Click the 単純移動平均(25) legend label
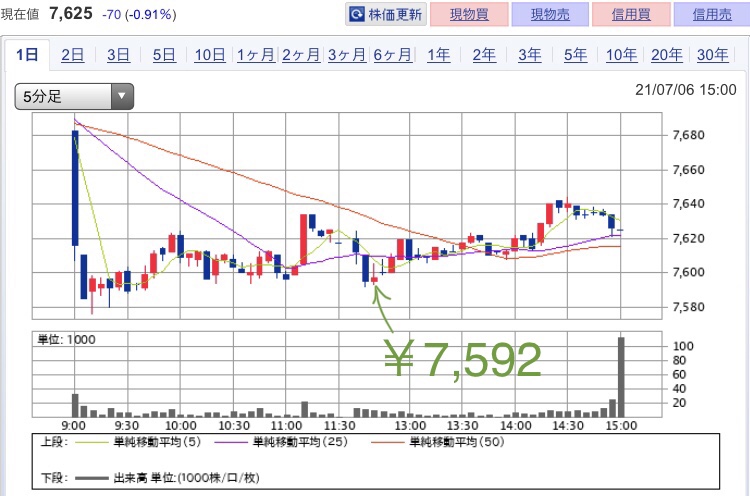 (x=300, y=442)
